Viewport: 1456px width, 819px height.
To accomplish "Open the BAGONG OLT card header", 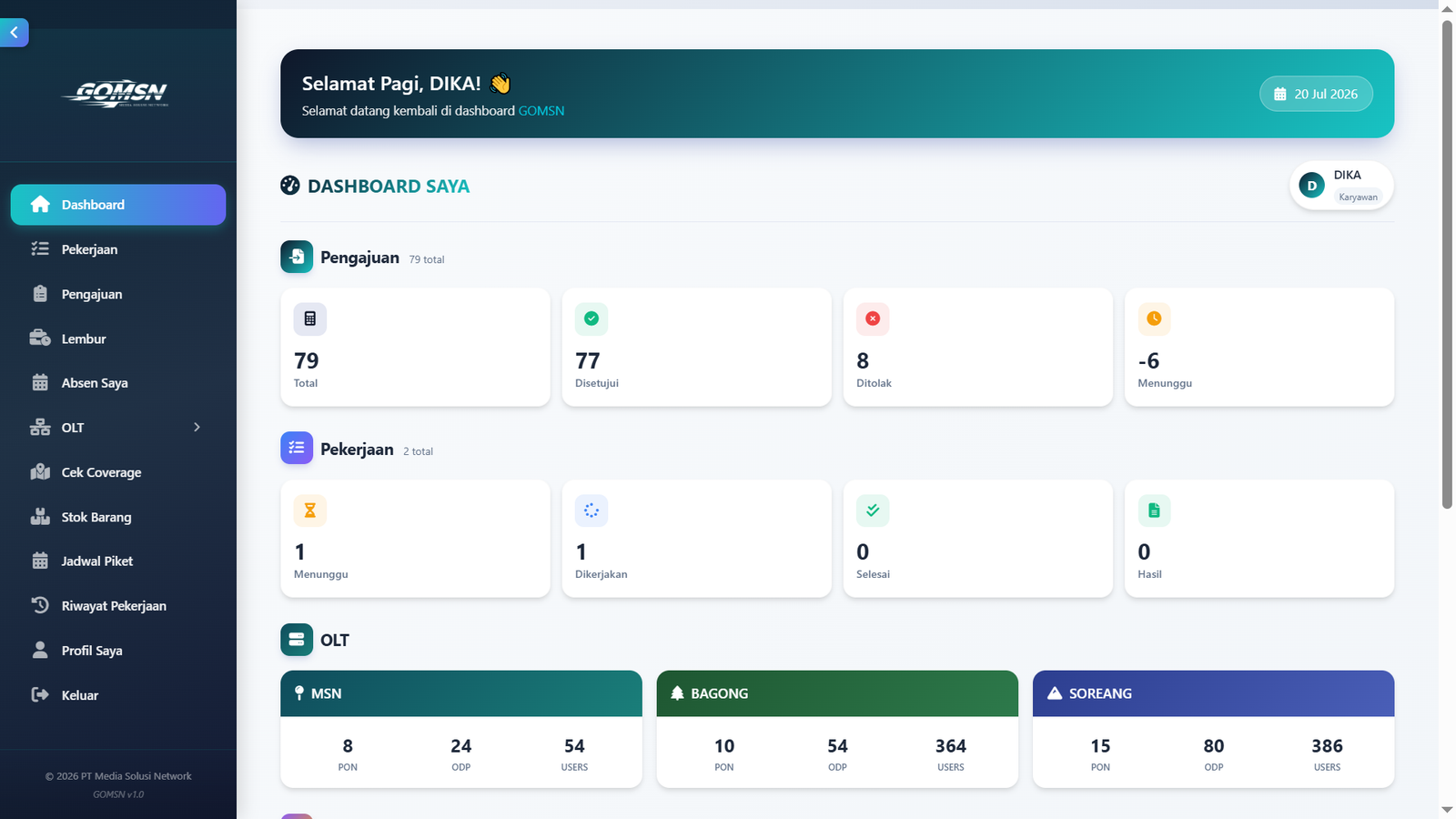I will tap(837, 693).
